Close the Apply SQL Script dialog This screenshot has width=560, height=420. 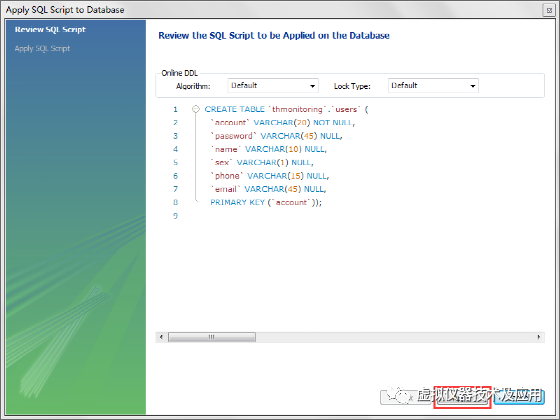pyautogui.click(x=549, y=10)
